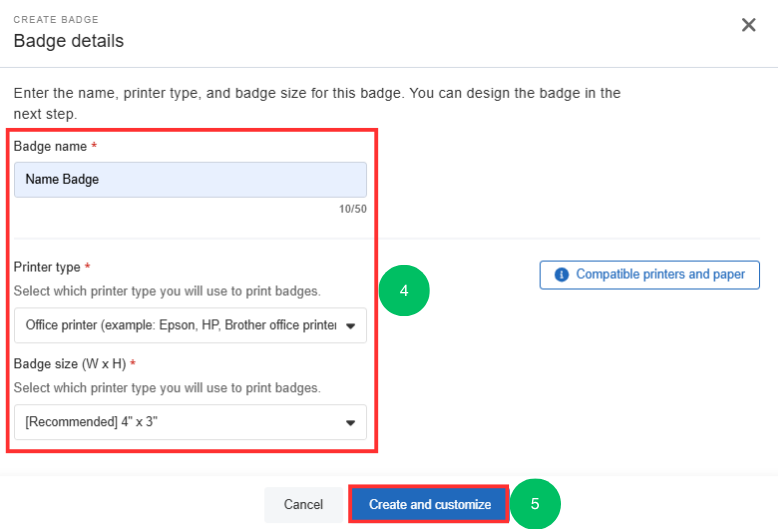This screenshot has height=529, width=778.
Task: Click helper text below Printer type label
Action: click(x=167, y=291)
